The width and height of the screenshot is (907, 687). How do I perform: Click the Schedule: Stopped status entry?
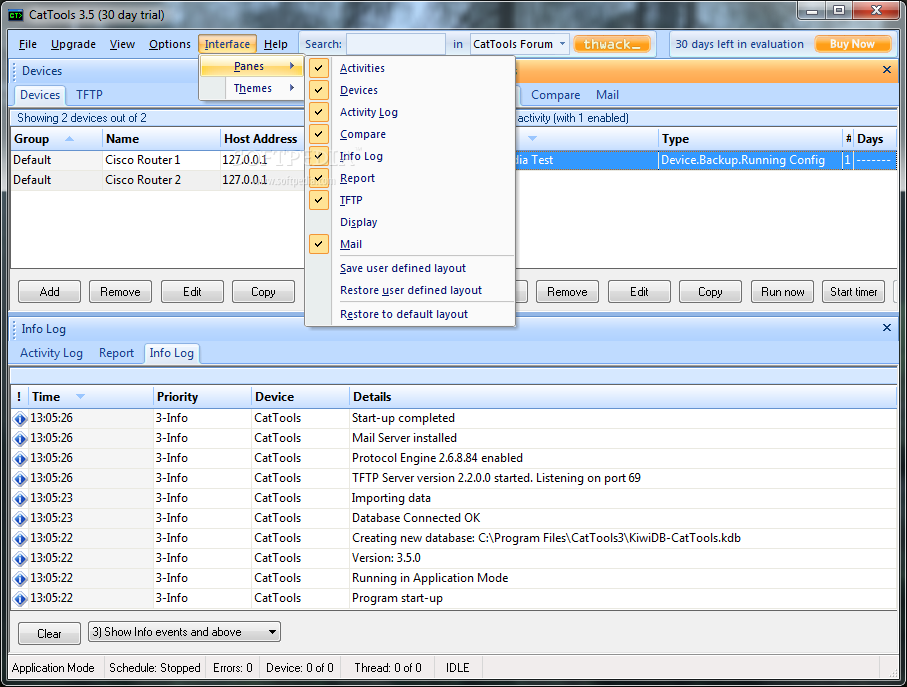tap(154, 668)
